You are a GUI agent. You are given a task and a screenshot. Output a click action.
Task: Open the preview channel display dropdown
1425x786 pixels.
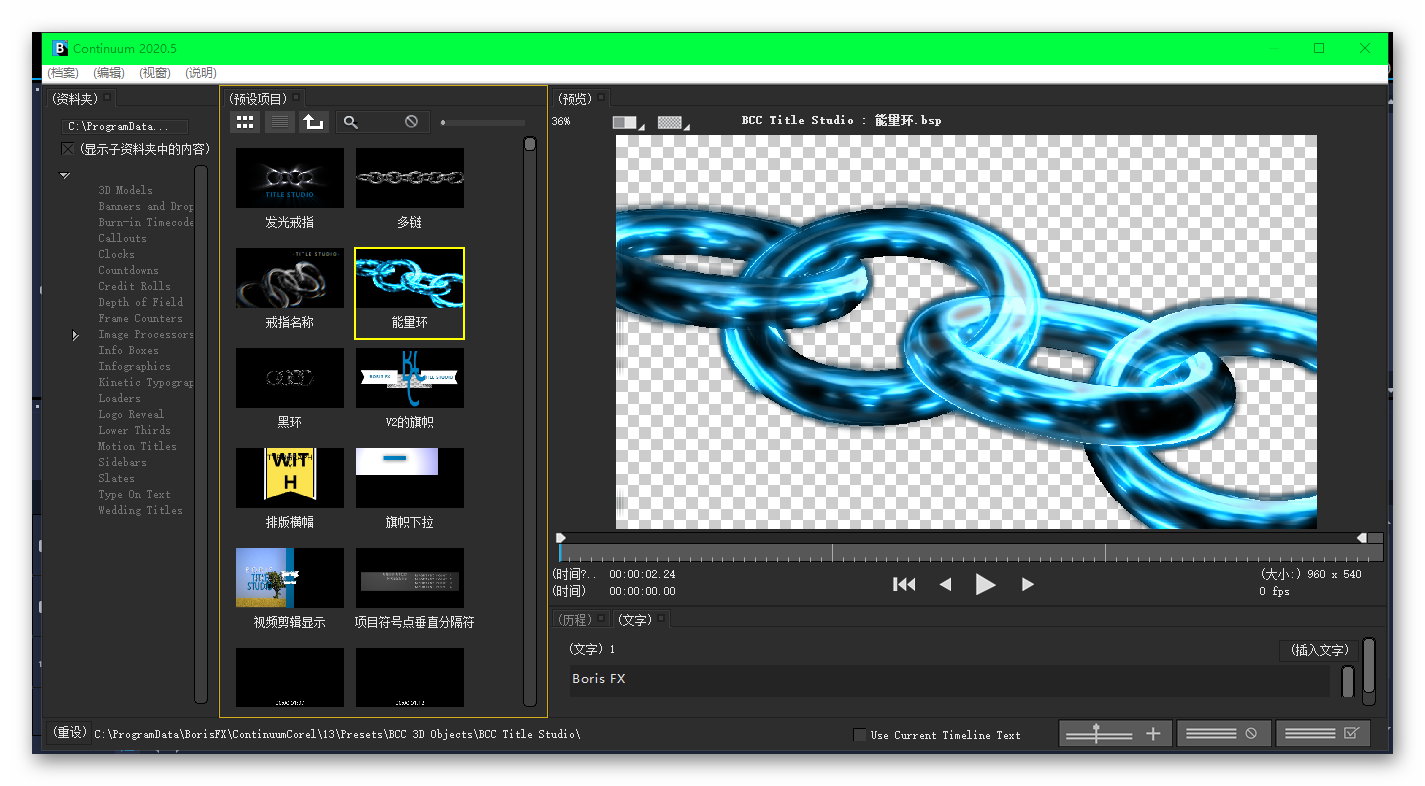pyautogui.click(x=628, y=122)
